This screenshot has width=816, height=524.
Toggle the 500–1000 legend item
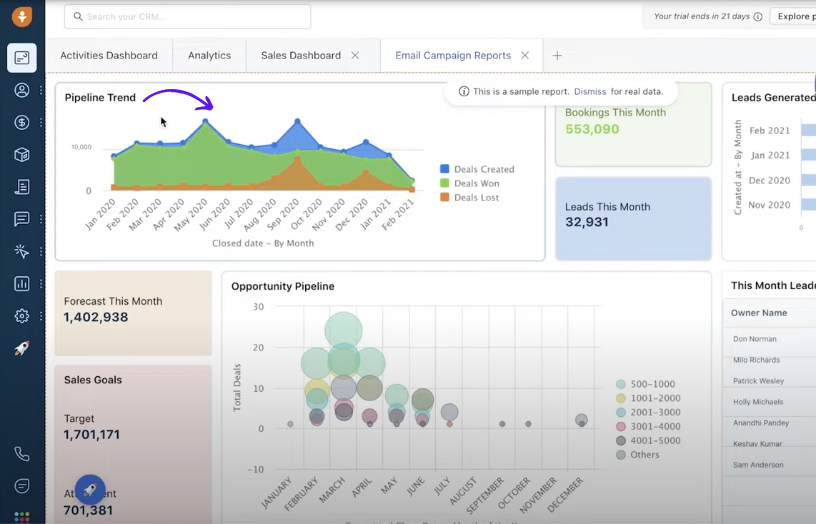[x=645, y=384]
